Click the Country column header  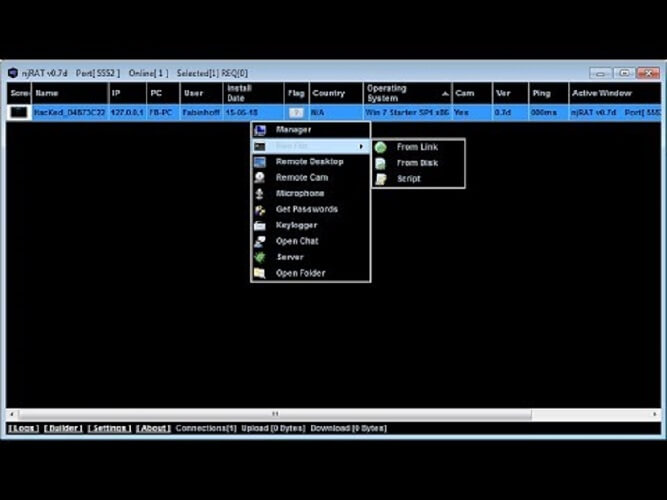336,93
